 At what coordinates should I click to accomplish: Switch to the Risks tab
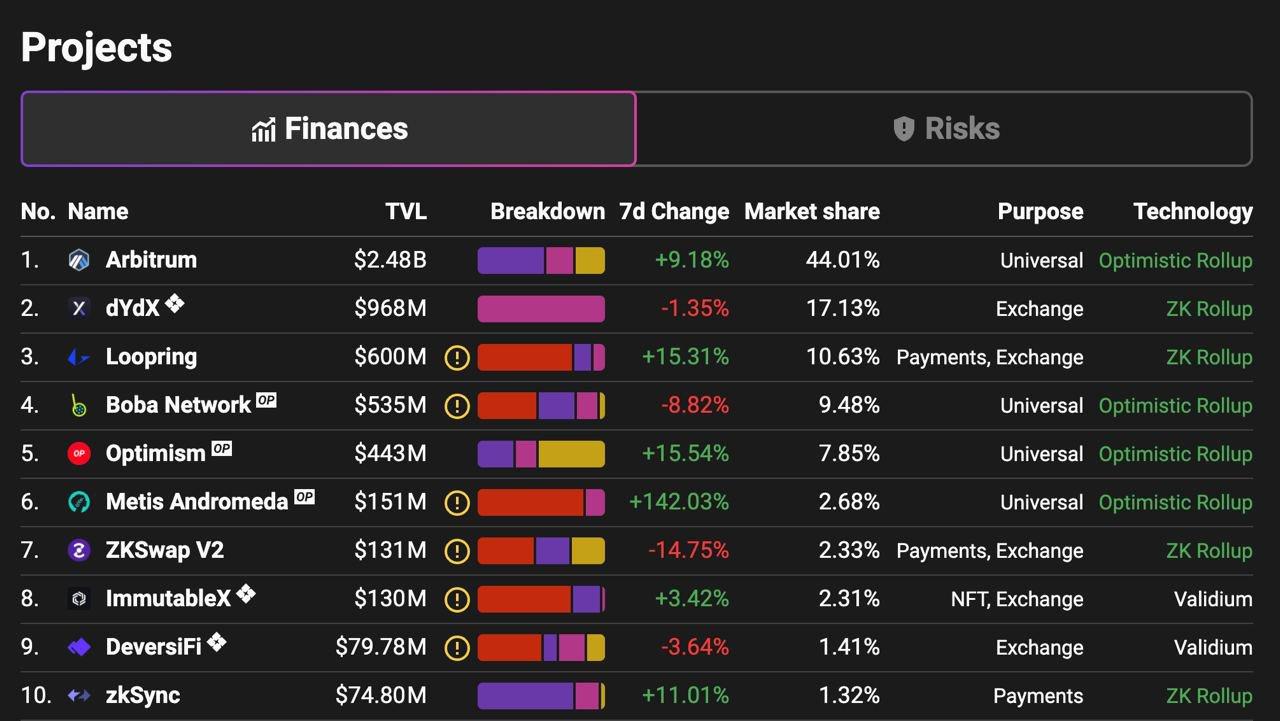(944, 129)
